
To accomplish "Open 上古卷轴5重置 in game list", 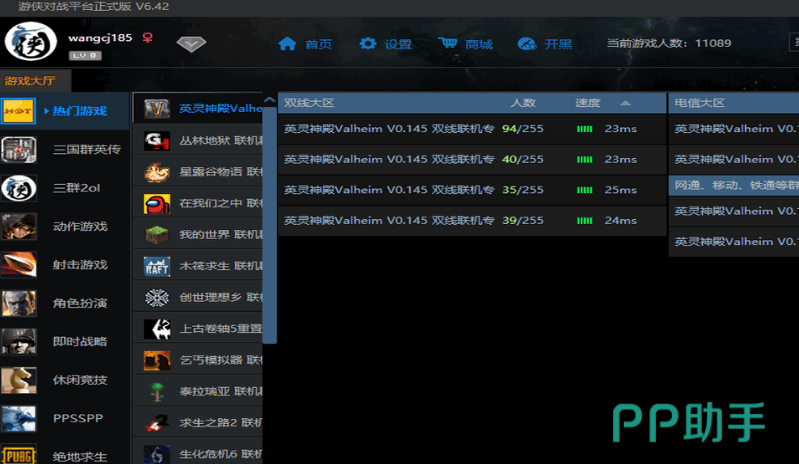I will tap(198, 329).
